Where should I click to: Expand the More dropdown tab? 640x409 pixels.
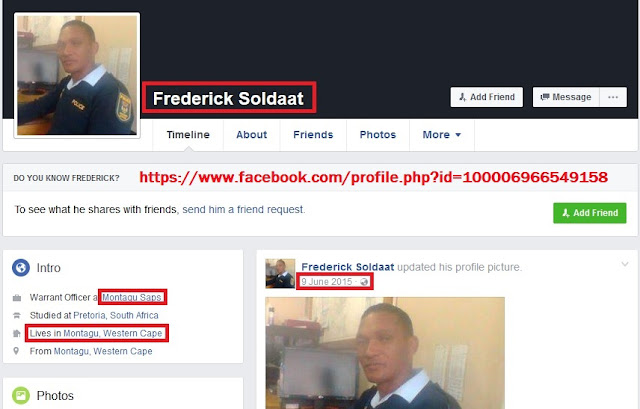pos(442,135)
